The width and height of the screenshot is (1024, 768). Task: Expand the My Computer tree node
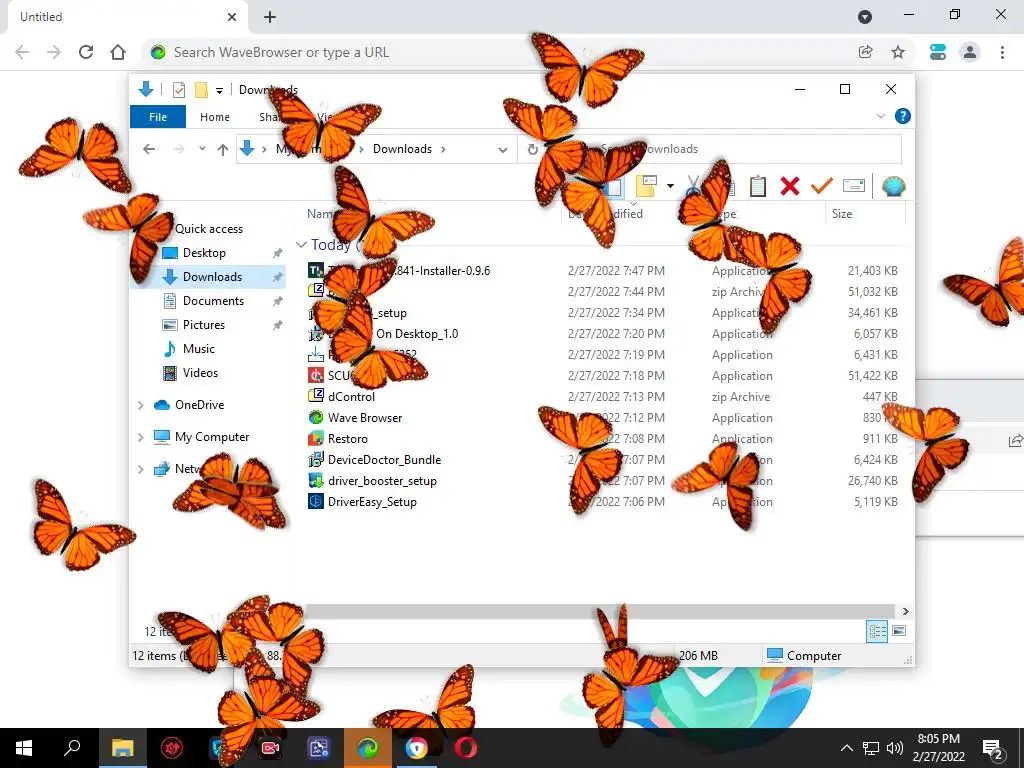coord(140,437)
